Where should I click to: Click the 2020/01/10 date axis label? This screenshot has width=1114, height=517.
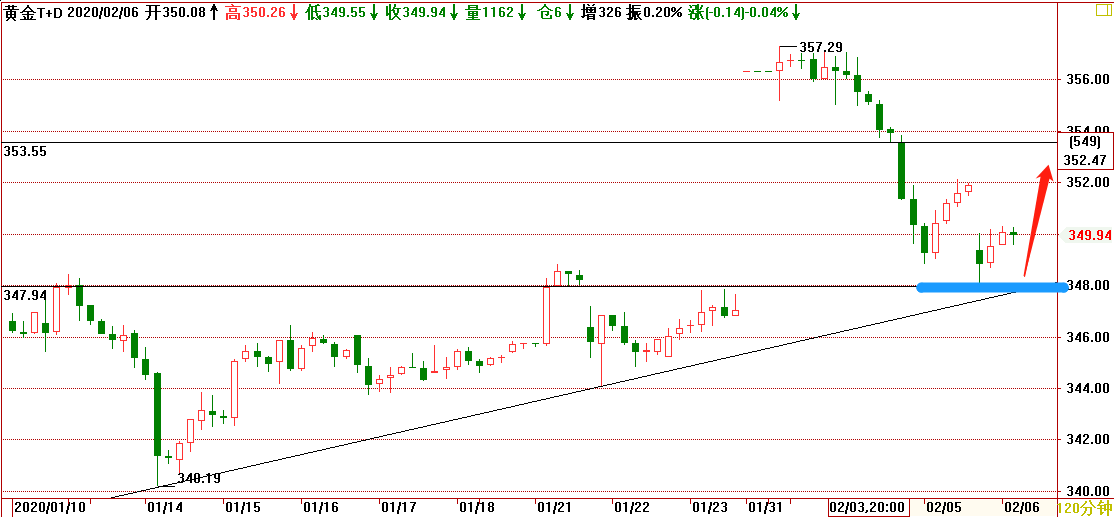pyautogui.click(x=50, y=508)
